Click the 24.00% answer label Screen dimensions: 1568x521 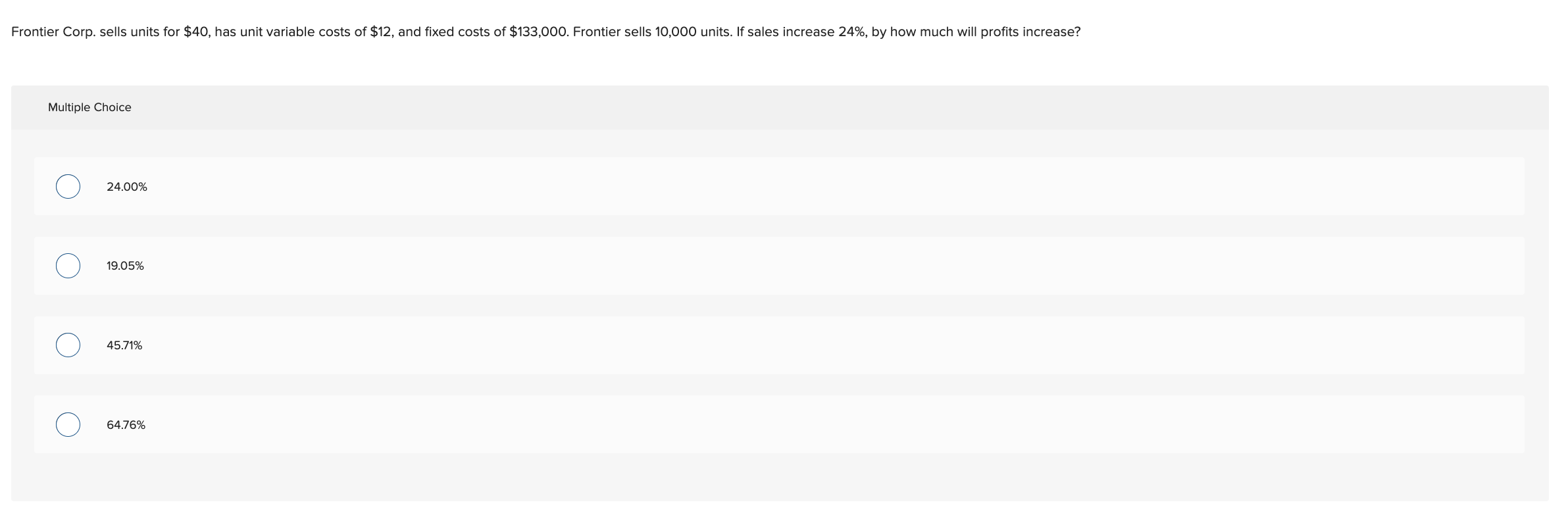126,186
